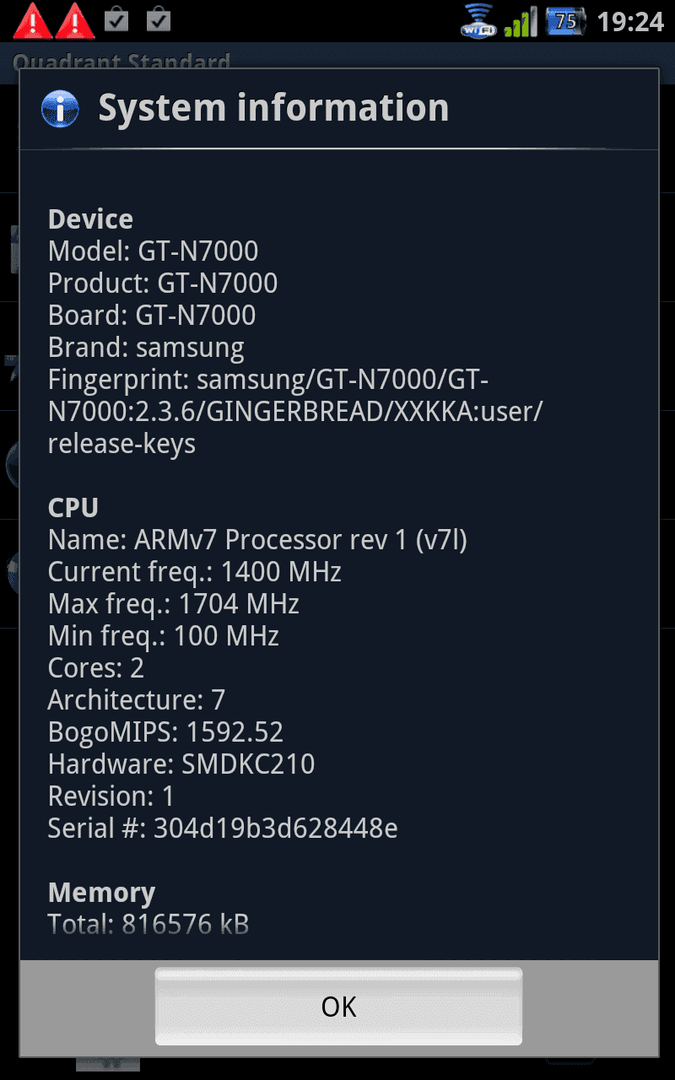This screenshot has width=675, height=1080.
Task: Click the blue info icon
Action: 60,109
